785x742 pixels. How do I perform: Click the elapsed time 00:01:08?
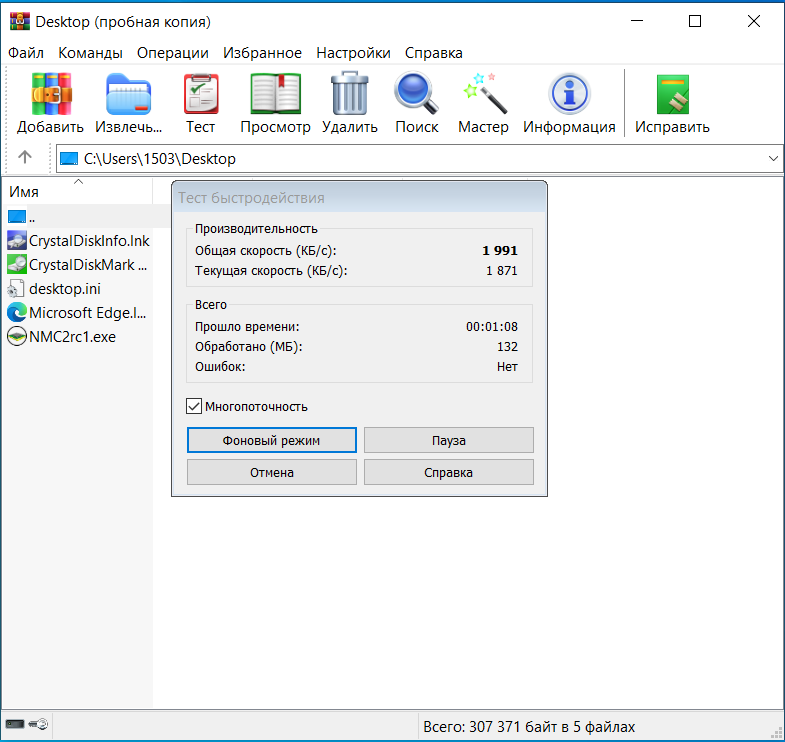[492, 326]
